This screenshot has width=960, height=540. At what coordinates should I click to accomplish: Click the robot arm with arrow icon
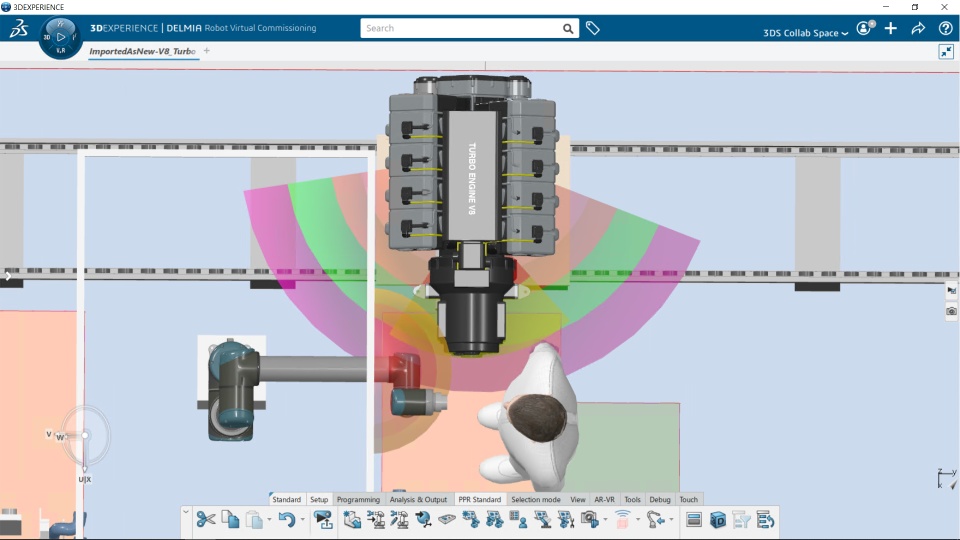point(656,520)
